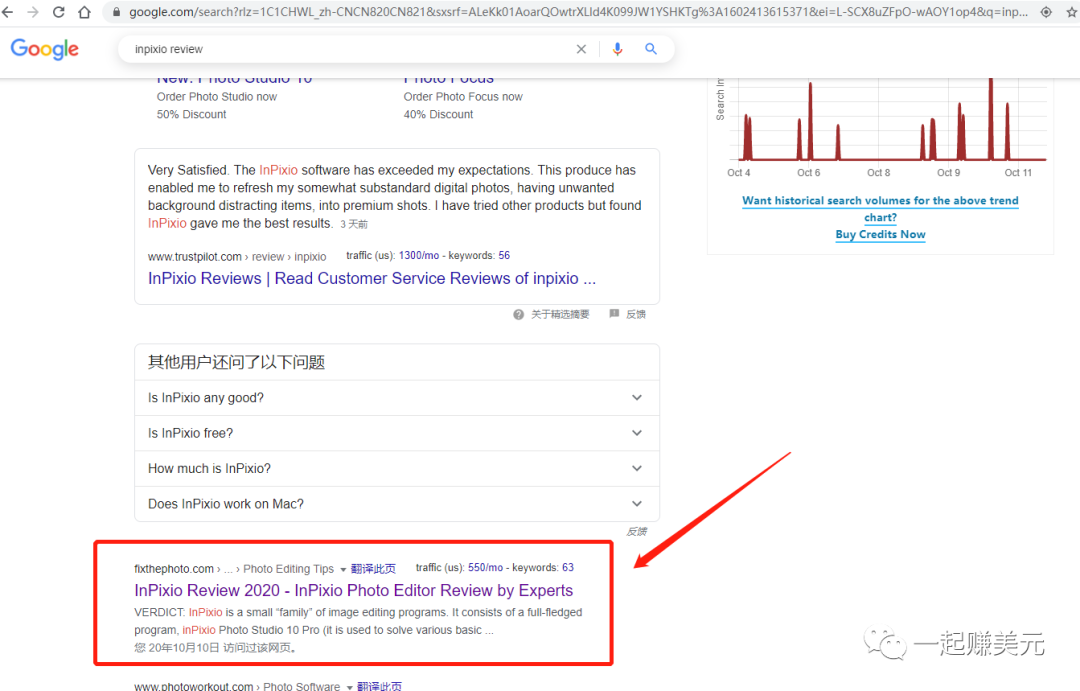Click the trustpilot keywords count 56

504,256
